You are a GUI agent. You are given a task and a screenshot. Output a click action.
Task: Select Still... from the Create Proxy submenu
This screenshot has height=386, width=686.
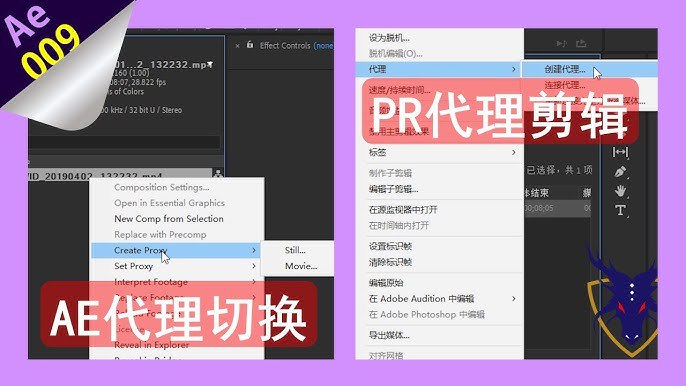[x=295, y=250]
